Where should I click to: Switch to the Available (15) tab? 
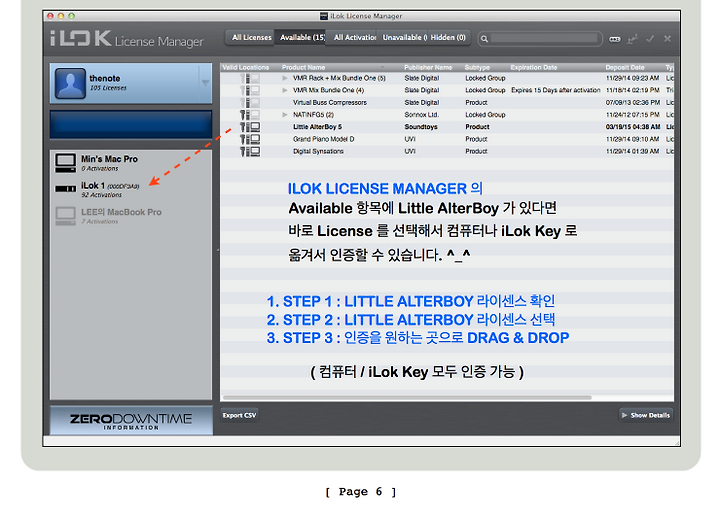click(x=302, y=38)
